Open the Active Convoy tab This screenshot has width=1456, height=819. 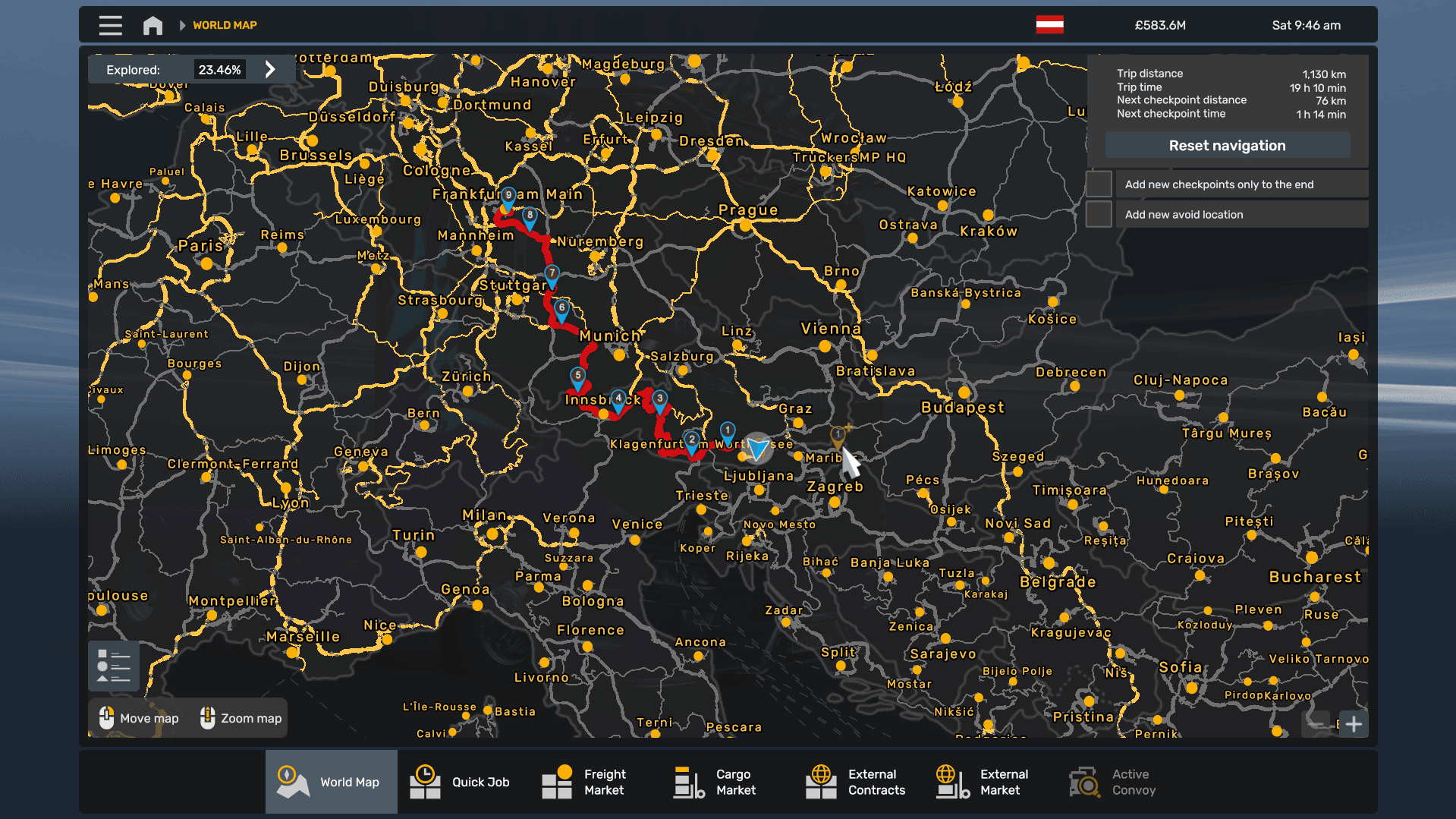[x=1123, y=782]
